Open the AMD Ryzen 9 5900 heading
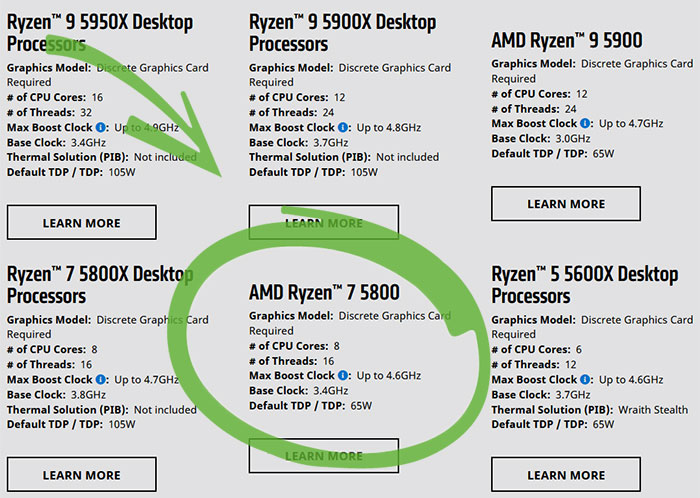The height and width of the screenshot is (498, 700). coord(567,40)
